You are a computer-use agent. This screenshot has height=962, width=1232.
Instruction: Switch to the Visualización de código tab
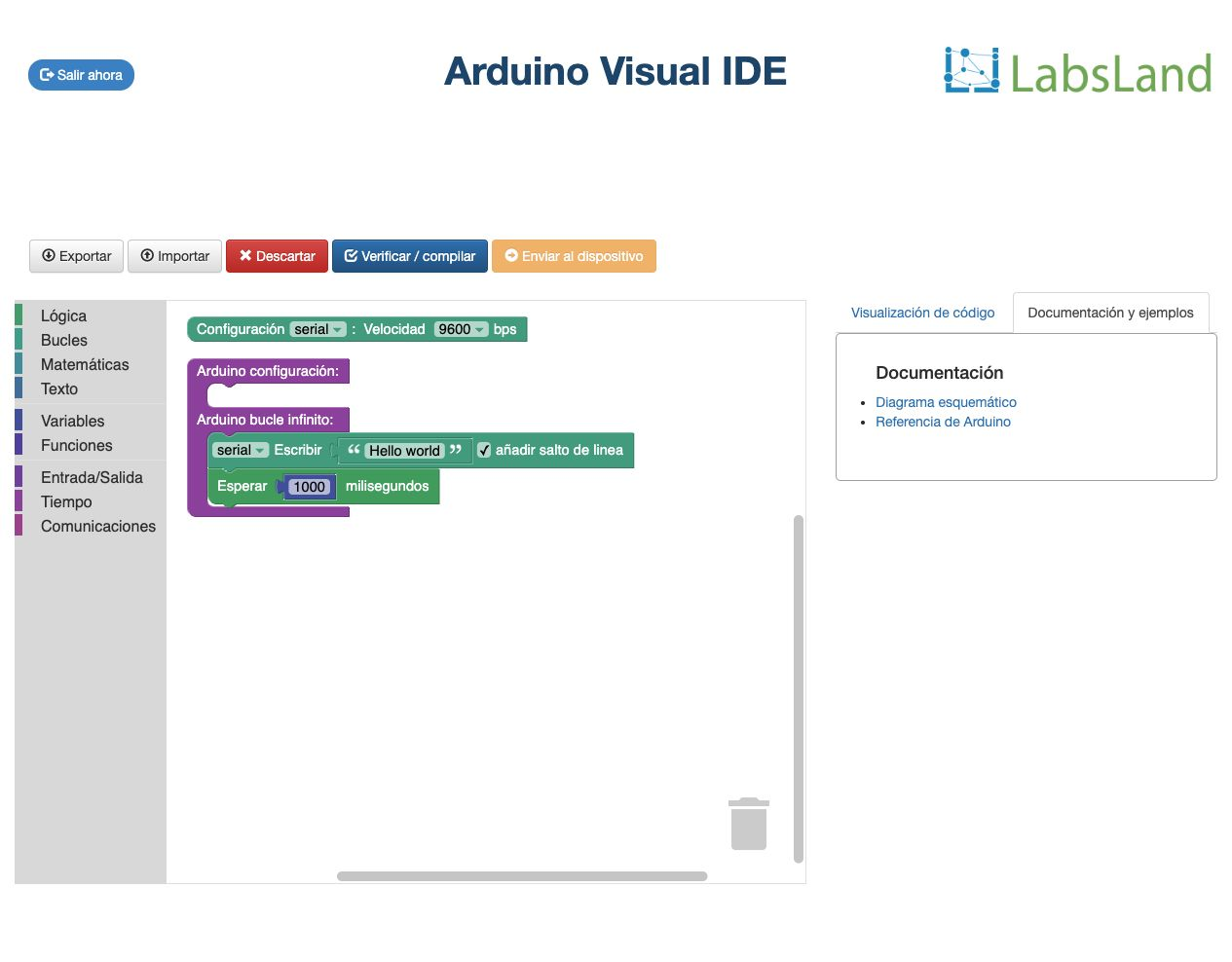coord(923,313)
